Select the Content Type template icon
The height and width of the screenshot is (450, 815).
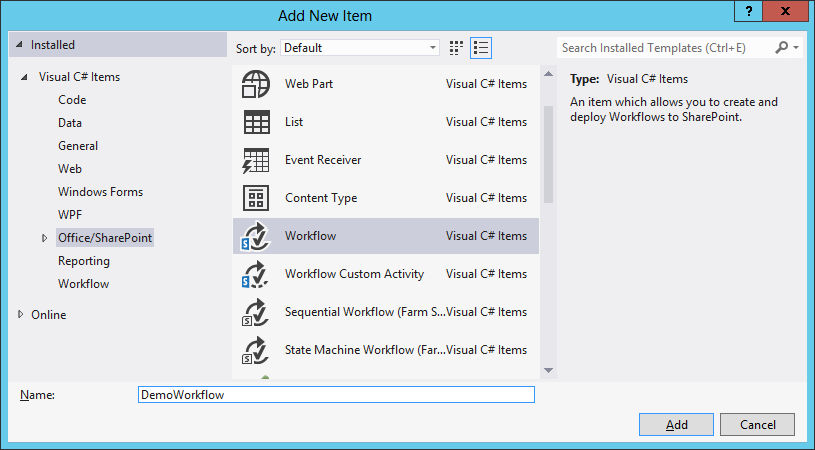(256, 198)
